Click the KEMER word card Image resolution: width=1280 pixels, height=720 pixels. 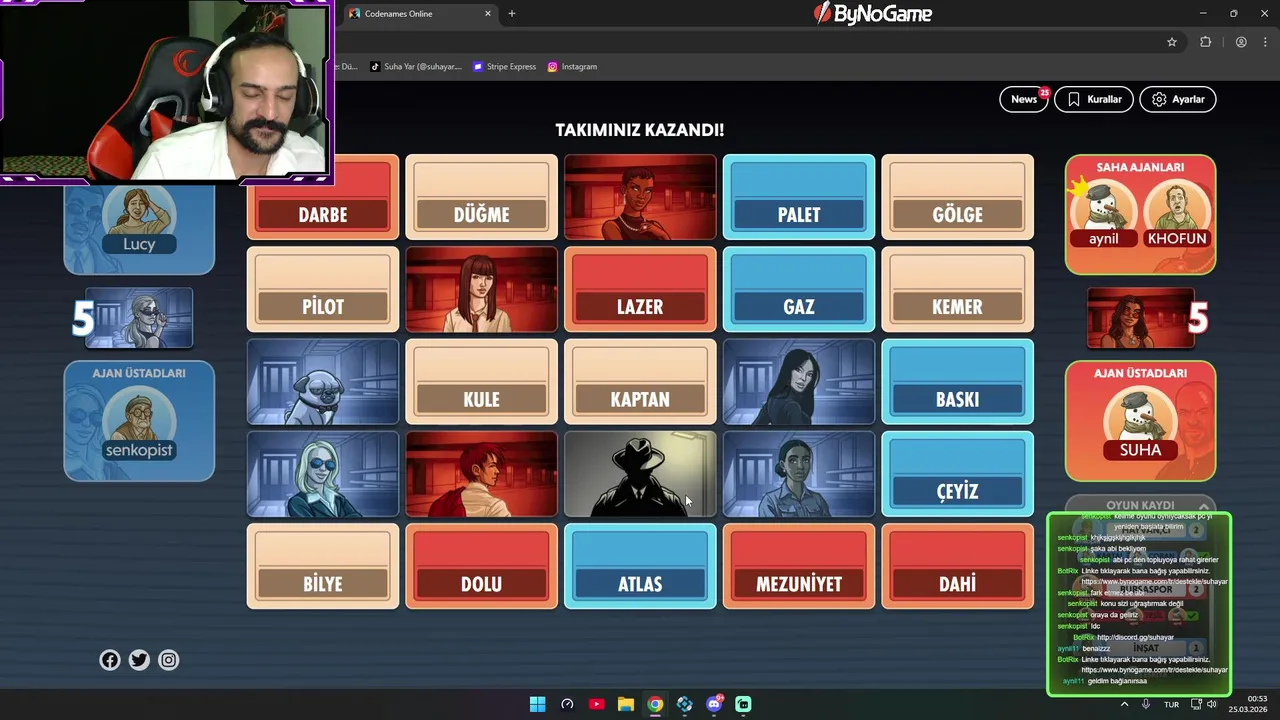pyautogui.click(x=957, y=290)
